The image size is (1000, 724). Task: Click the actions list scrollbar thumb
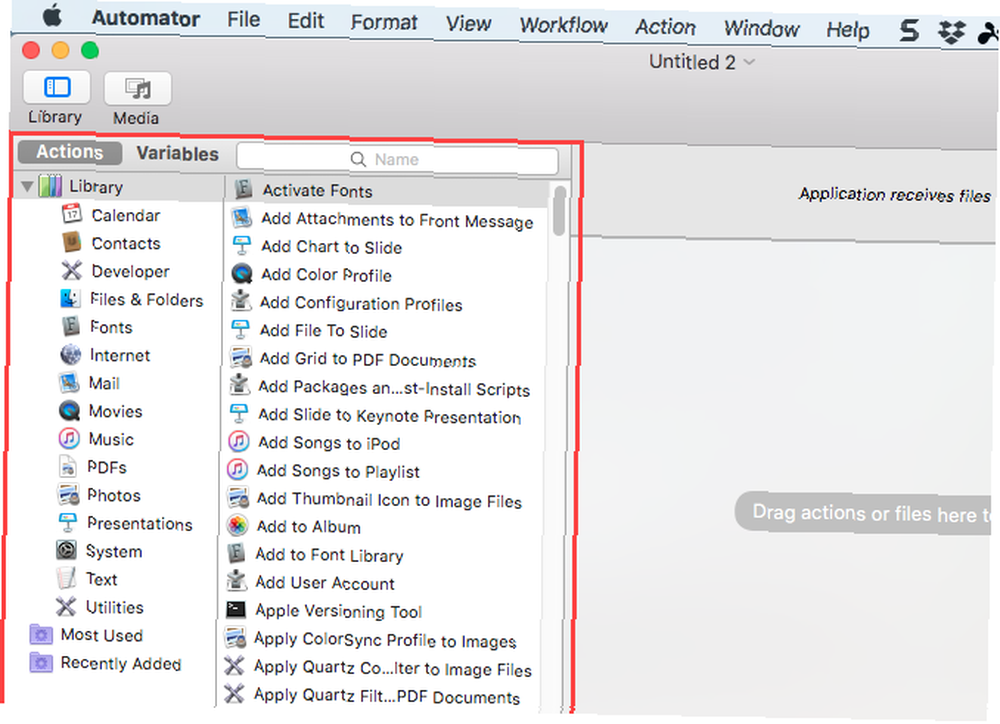click(x=559, y=211)
